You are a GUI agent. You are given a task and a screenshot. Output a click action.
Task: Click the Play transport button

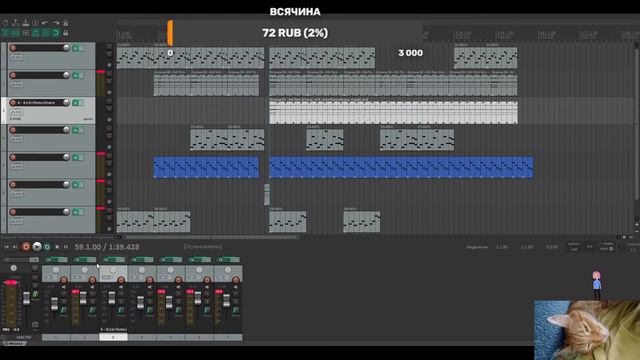pyautogui.click(x=37, y=247)
